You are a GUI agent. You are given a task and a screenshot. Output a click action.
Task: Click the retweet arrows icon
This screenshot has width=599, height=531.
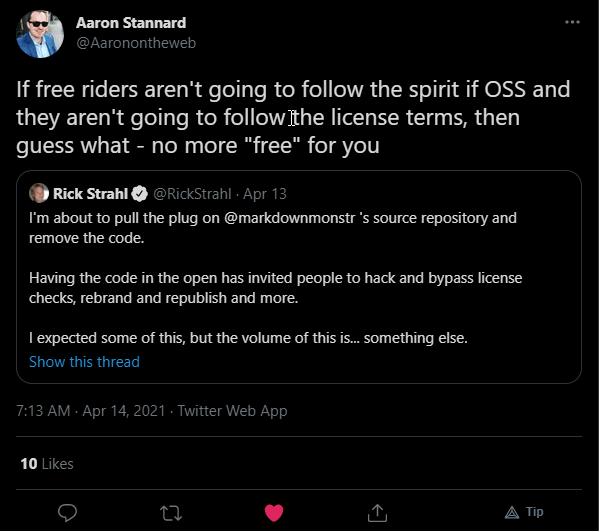(x=171, y=513)
